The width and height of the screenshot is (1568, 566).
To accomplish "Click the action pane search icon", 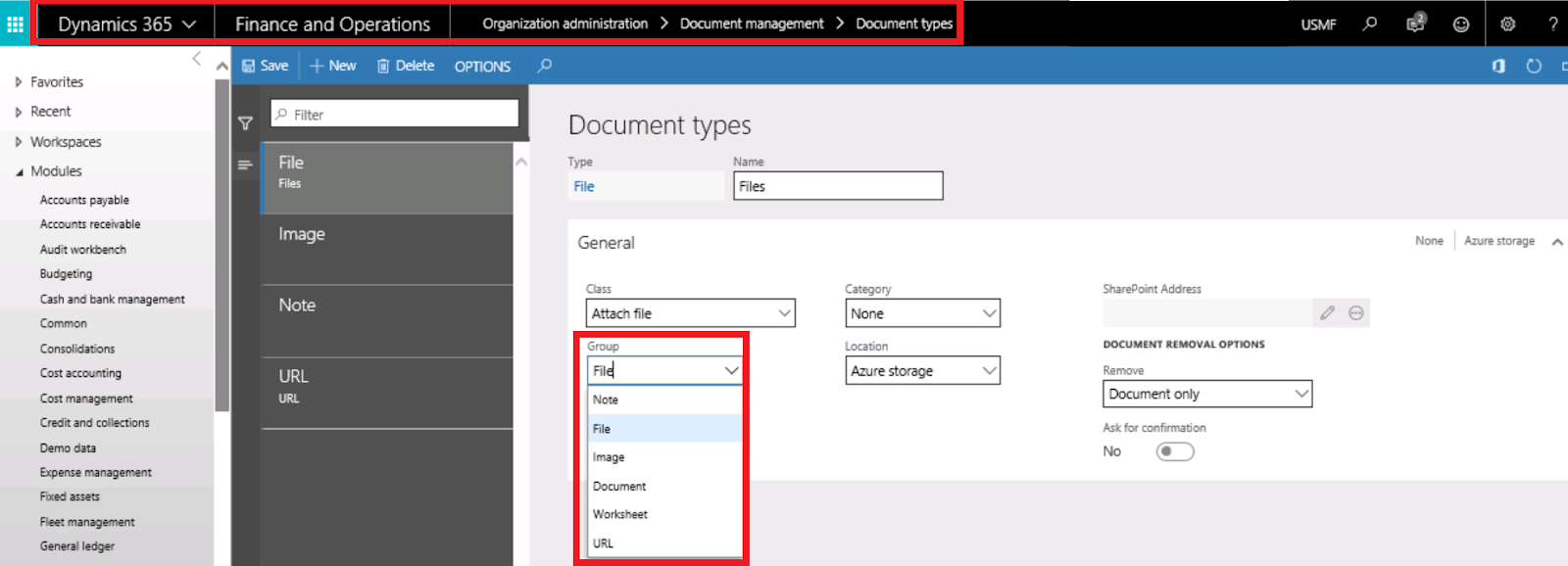I will [x=545, y=66].
